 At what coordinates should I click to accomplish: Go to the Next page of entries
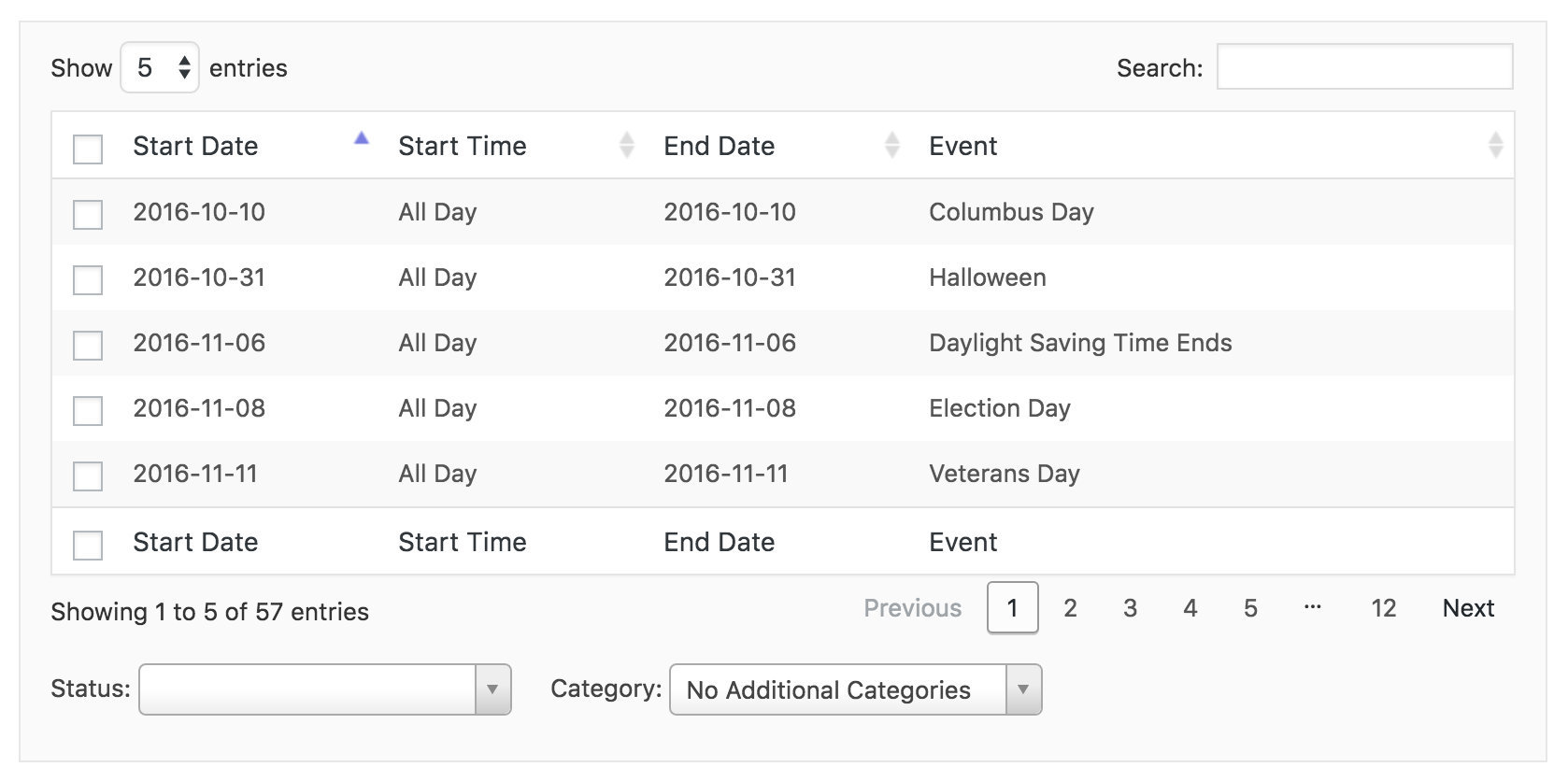pos(1467,608)
